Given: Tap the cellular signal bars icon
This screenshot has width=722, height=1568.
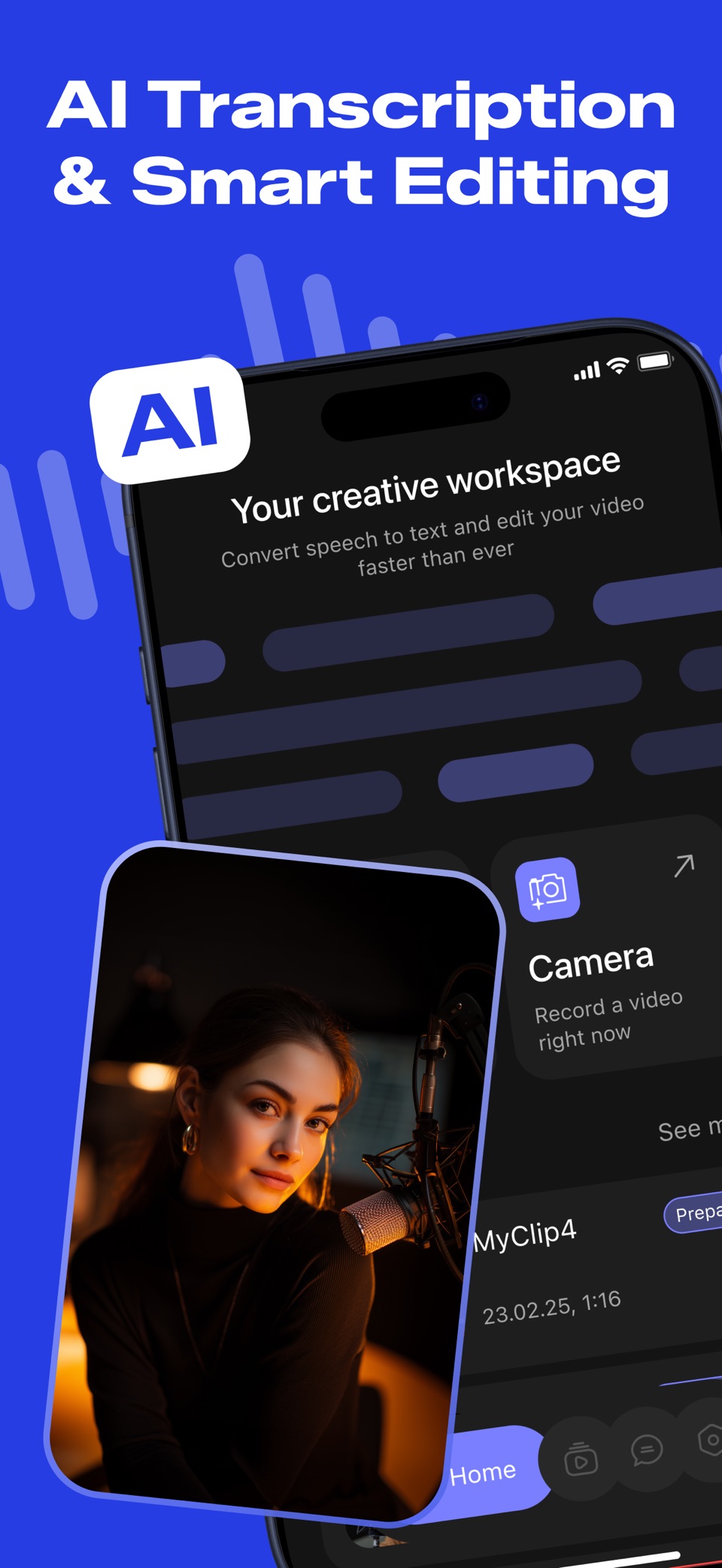Looking at the screenshot, I should [x=587, y=371].
